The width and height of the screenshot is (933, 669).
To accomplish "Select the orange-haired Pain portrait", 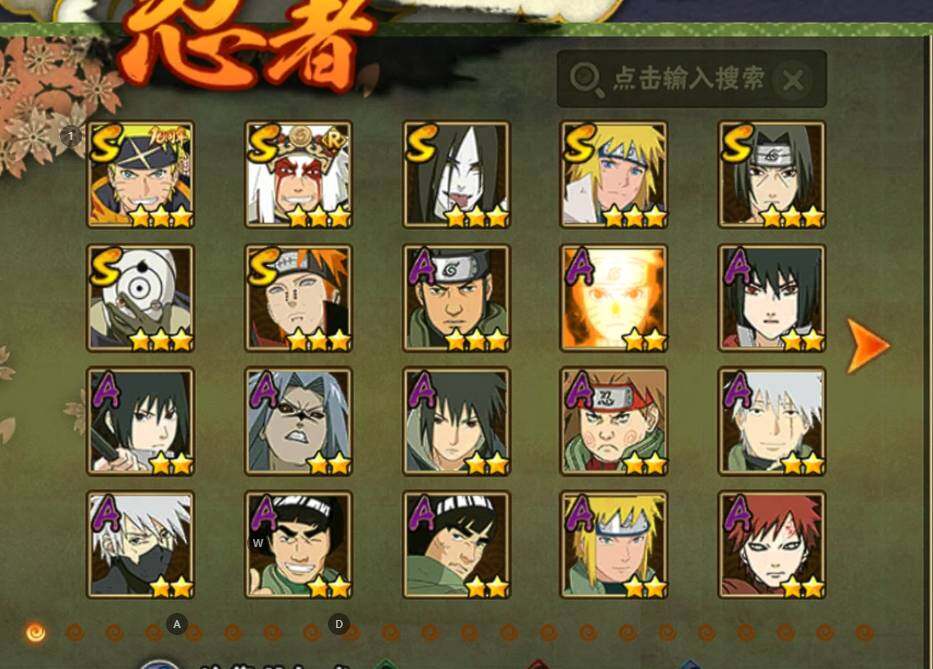I will [x=299, y=298].
